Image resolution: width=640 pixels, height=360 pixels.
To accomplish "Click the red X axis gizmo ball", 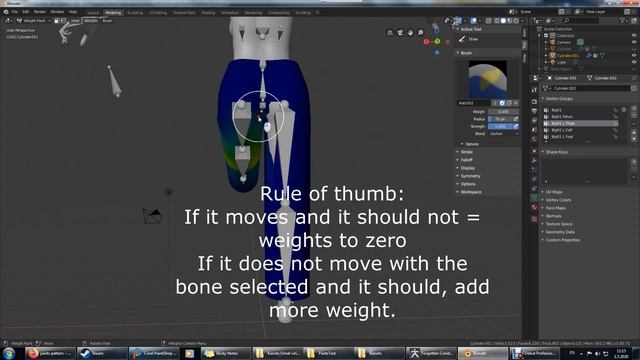I will (x=426, y=42).
